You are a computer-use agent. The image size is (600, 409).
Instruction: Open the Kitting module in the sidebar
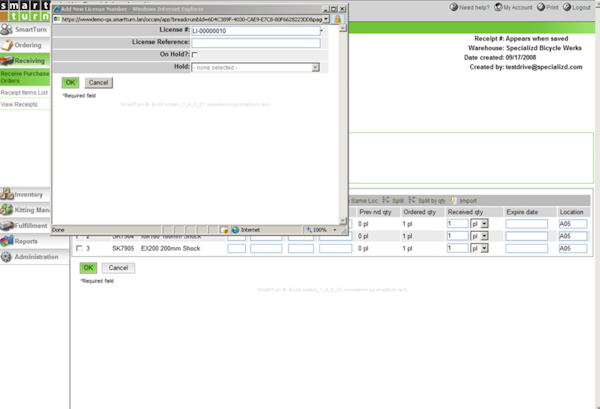25,210
